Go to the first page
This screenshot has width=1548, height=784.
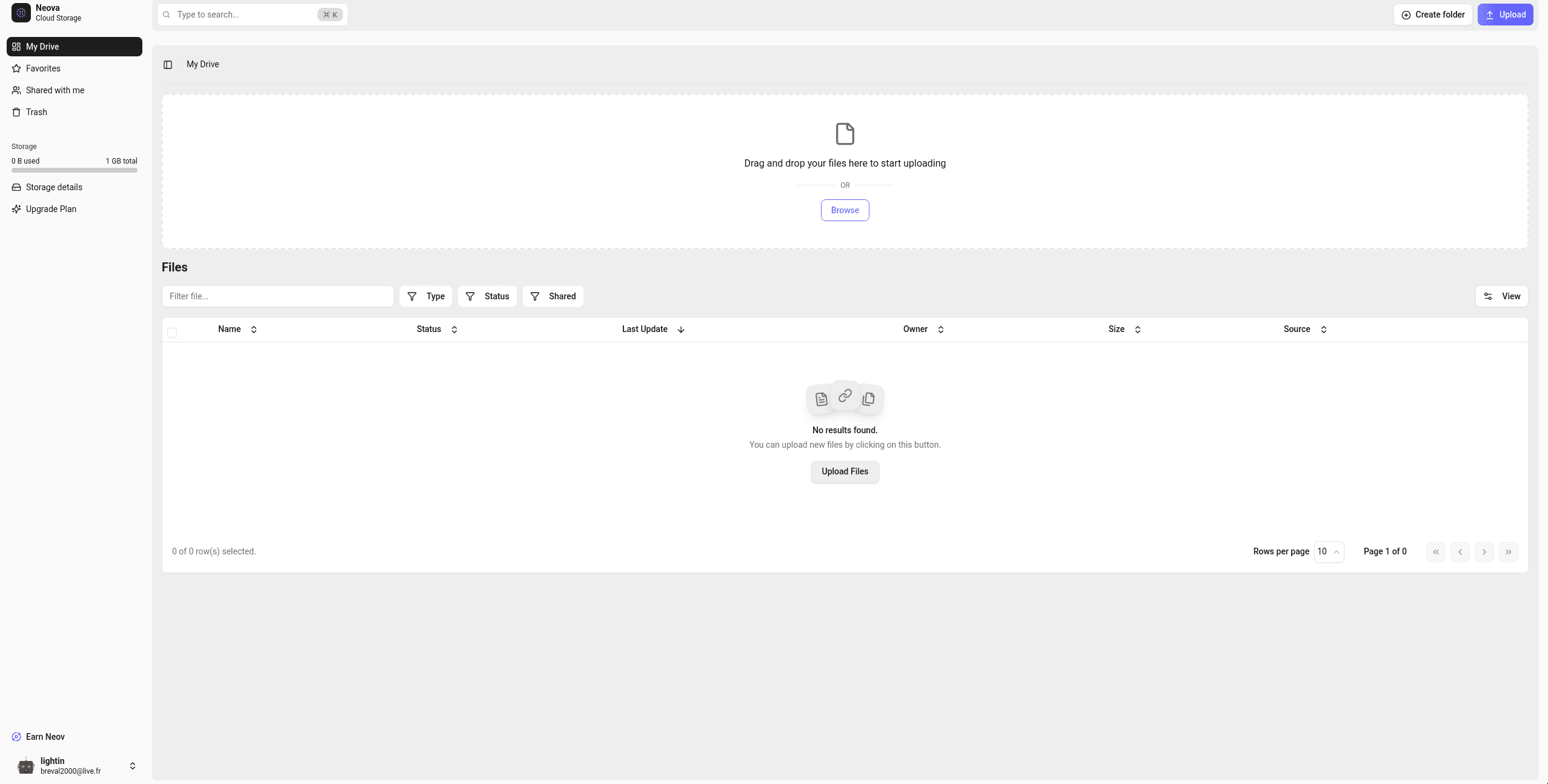tap(1436, 552)
